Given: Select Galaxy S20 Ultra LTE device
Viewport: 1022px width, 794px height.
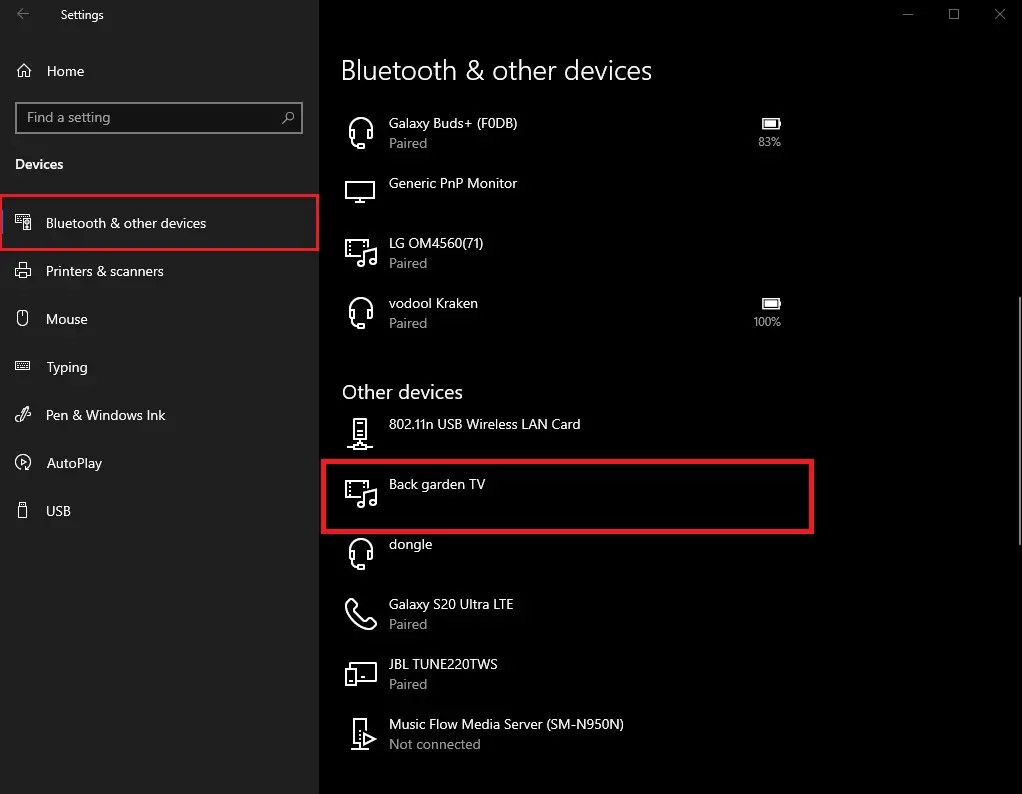Looking at the screenshot, I should 567,614.
